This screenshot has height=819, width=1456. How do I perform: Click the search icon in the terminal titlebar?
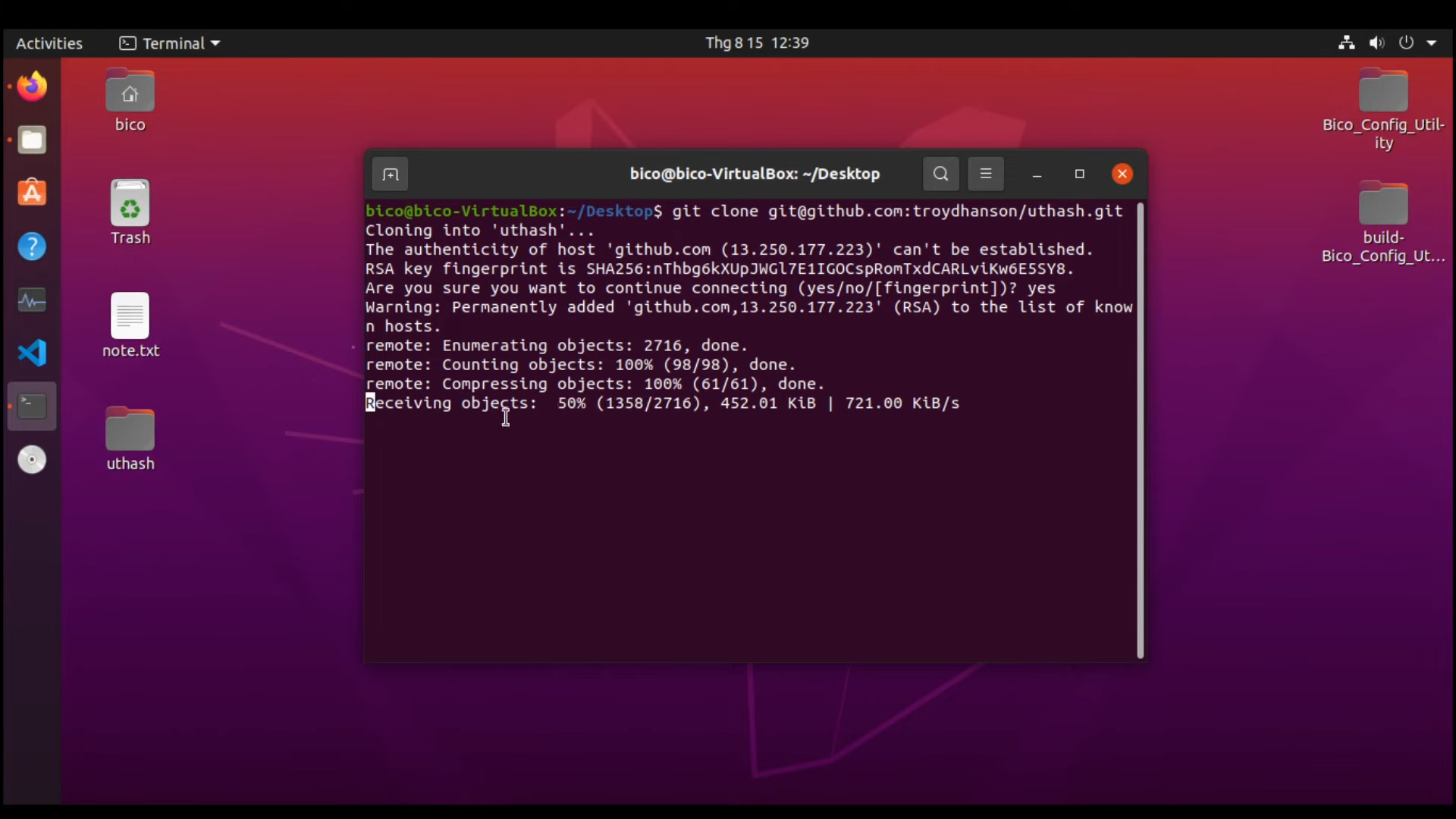(940, 174)
